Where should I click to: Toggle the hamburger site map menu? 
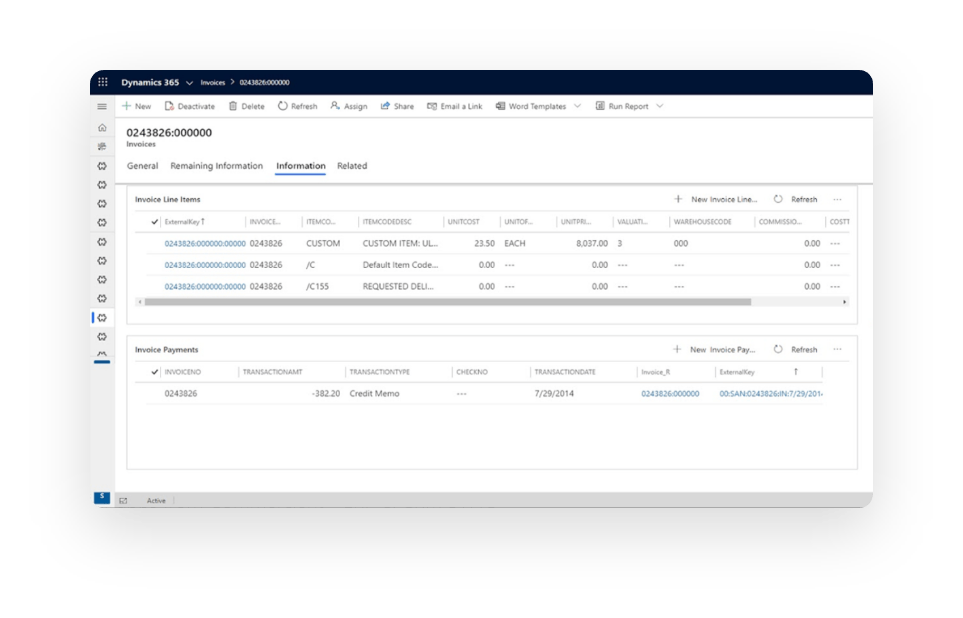102,106
